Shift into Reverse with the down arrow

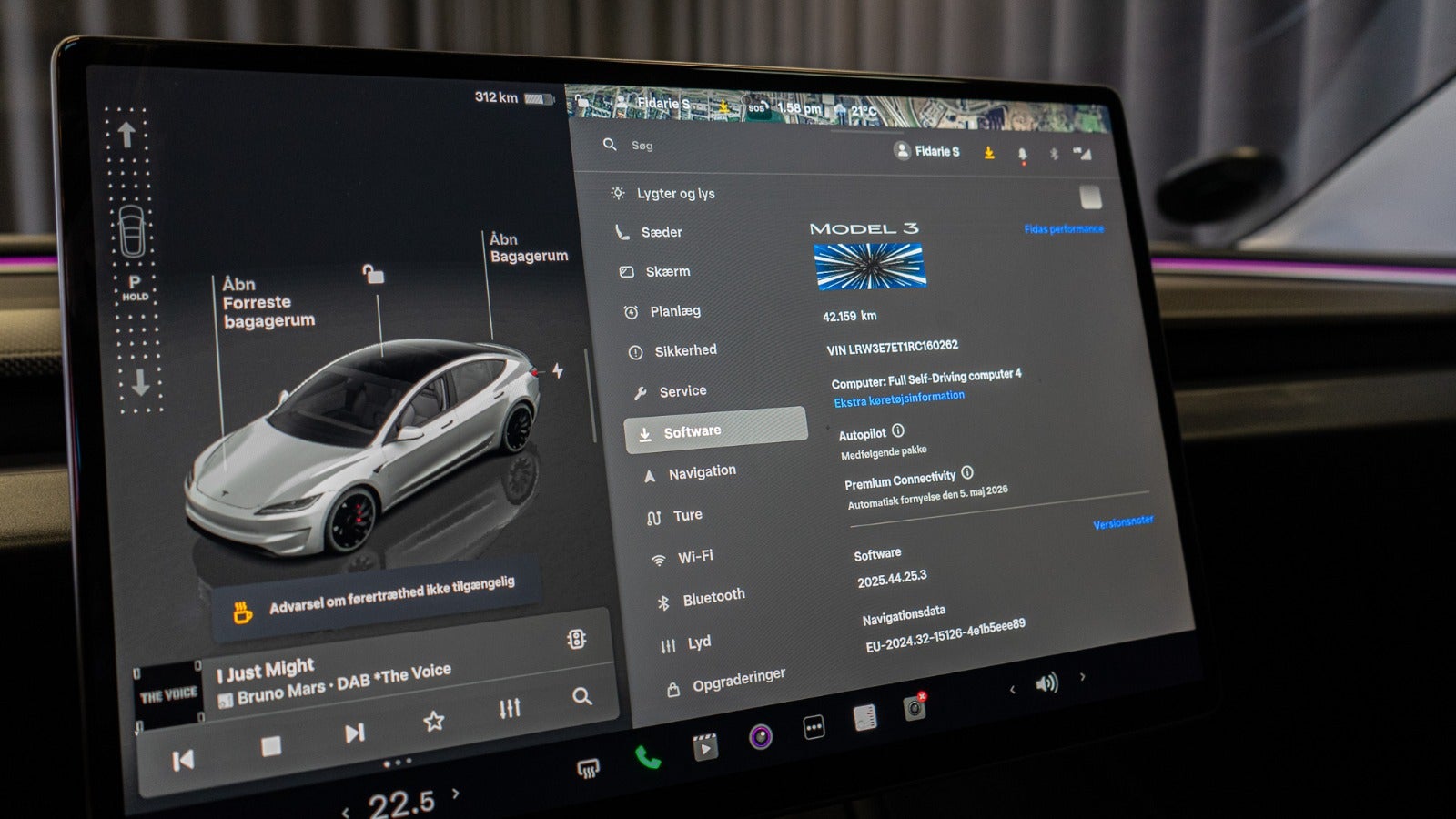pos(139,382)
